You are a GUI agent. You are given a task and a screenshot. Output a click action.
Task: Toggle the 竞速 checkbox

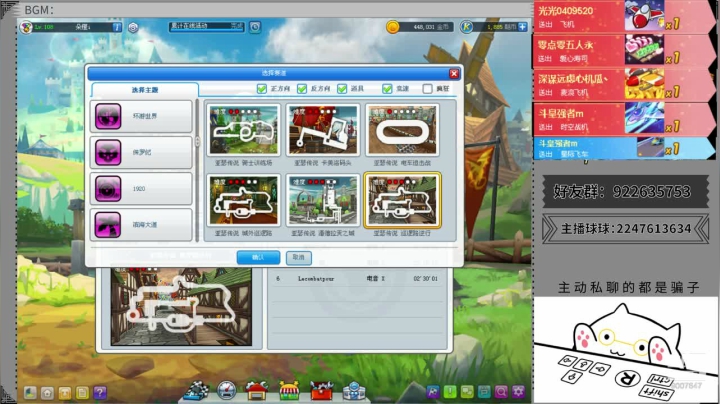(x=387, y=89)
